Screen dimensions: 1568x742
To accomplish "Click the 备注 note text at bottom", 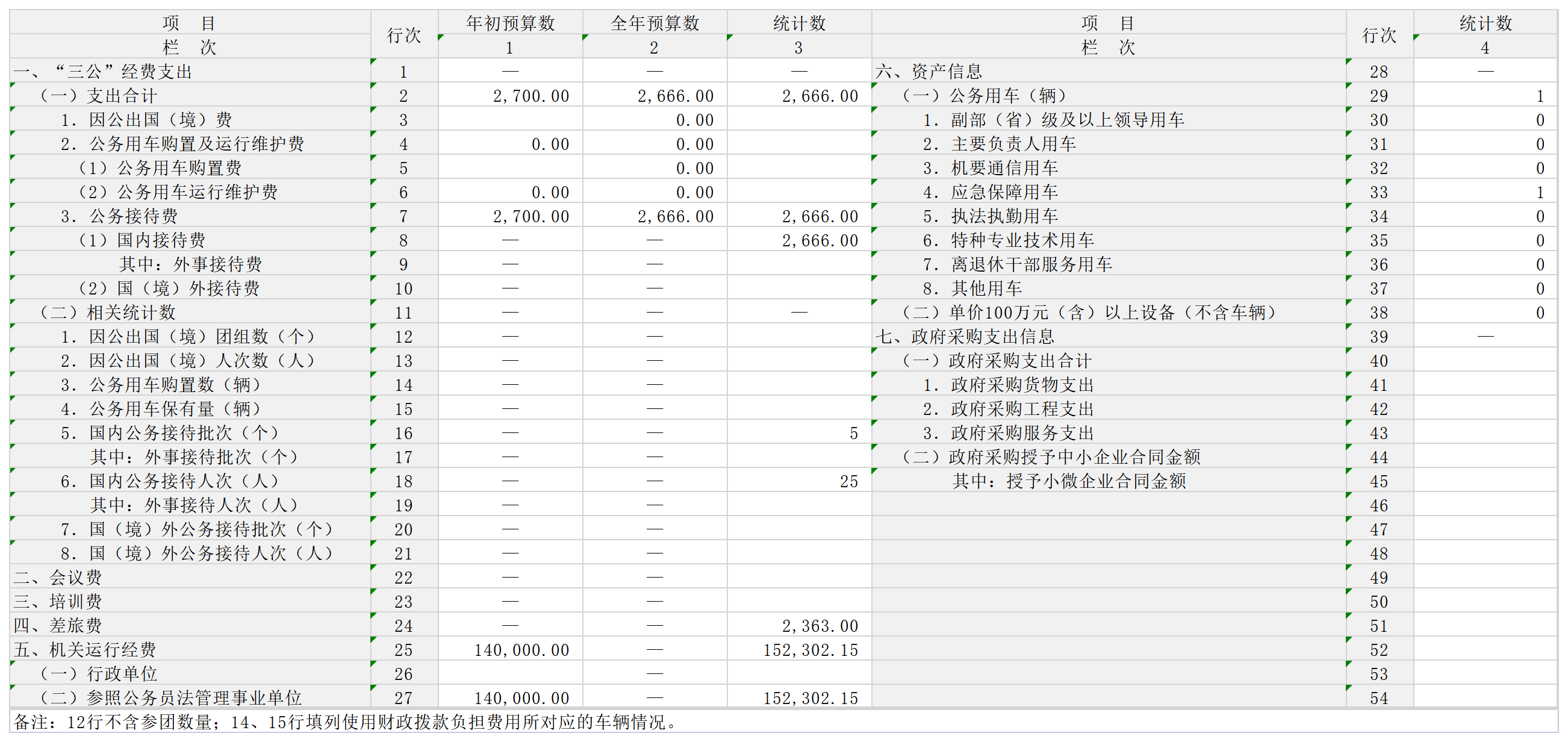I will [x=344, y=722].
